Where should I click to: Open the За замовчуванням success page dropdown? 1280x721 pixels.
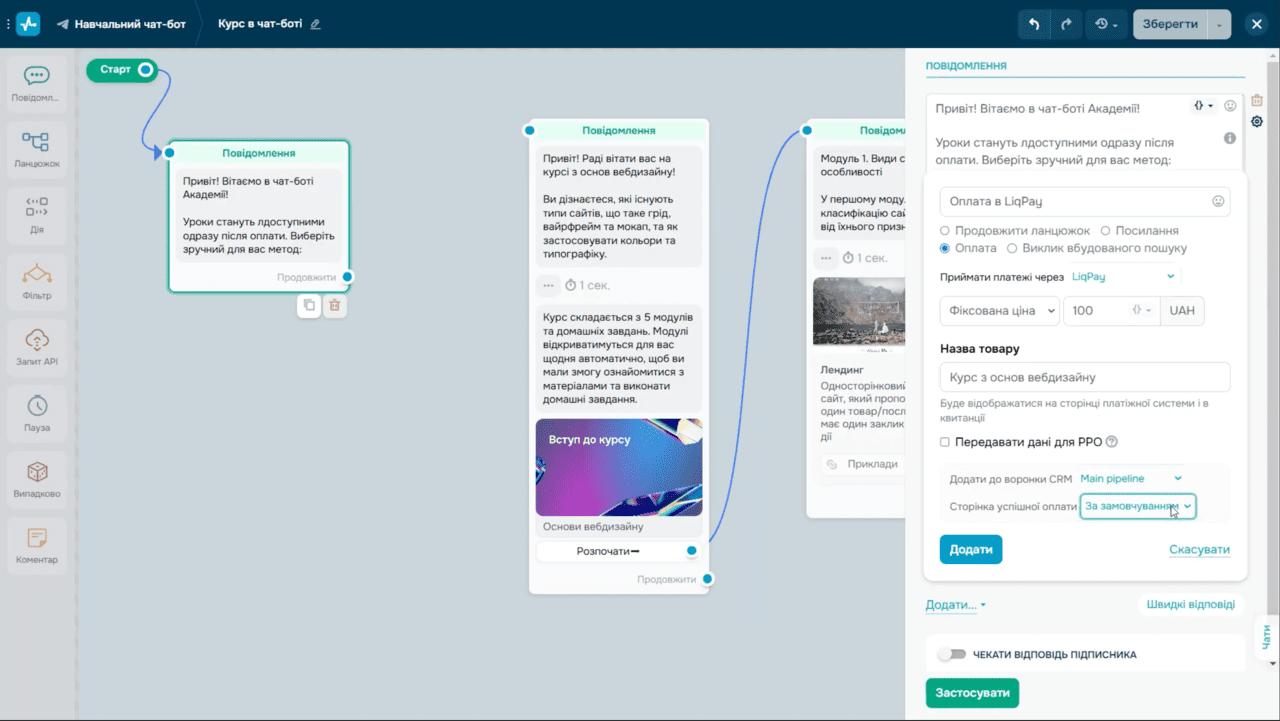pyautogui.click(x=1138, y=506)
